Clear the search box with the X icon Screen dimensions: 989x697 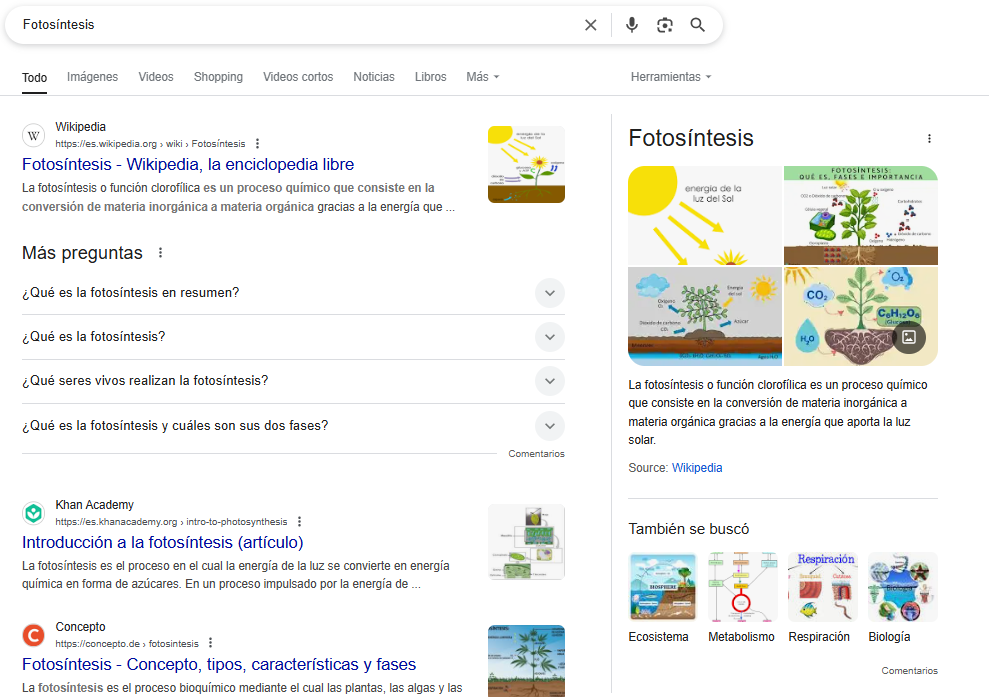(590, 25)
